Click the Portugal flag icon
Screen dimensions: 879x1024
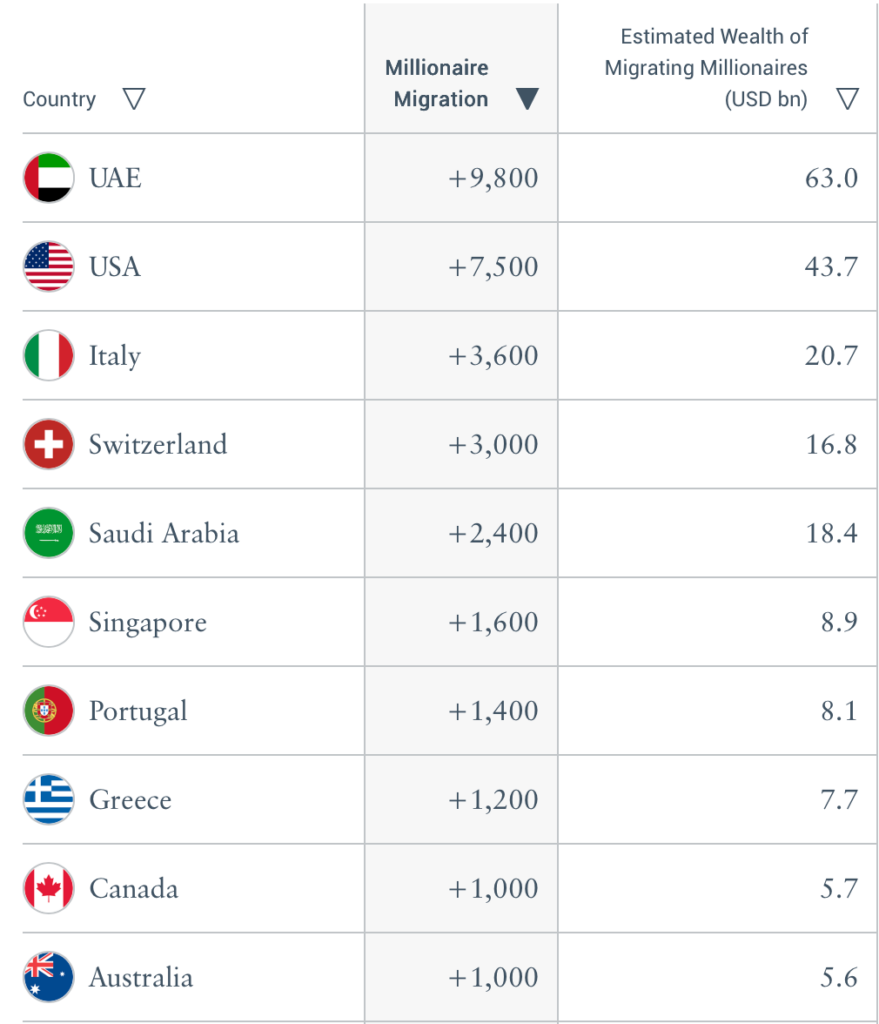(48, 711)
